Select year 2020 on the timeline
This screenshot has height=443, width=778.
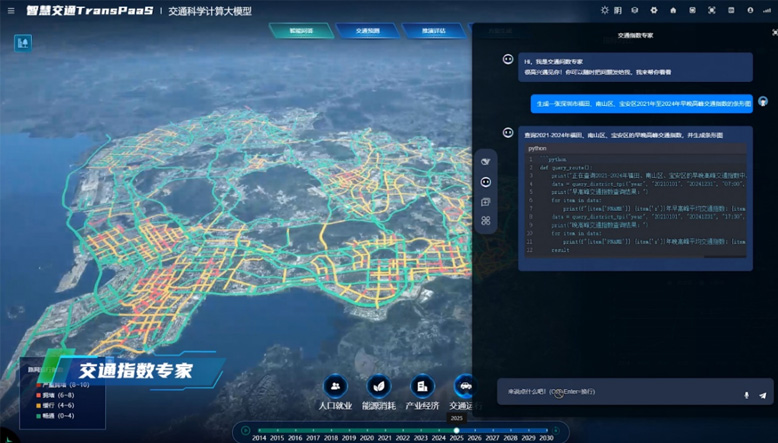[368, 438]
